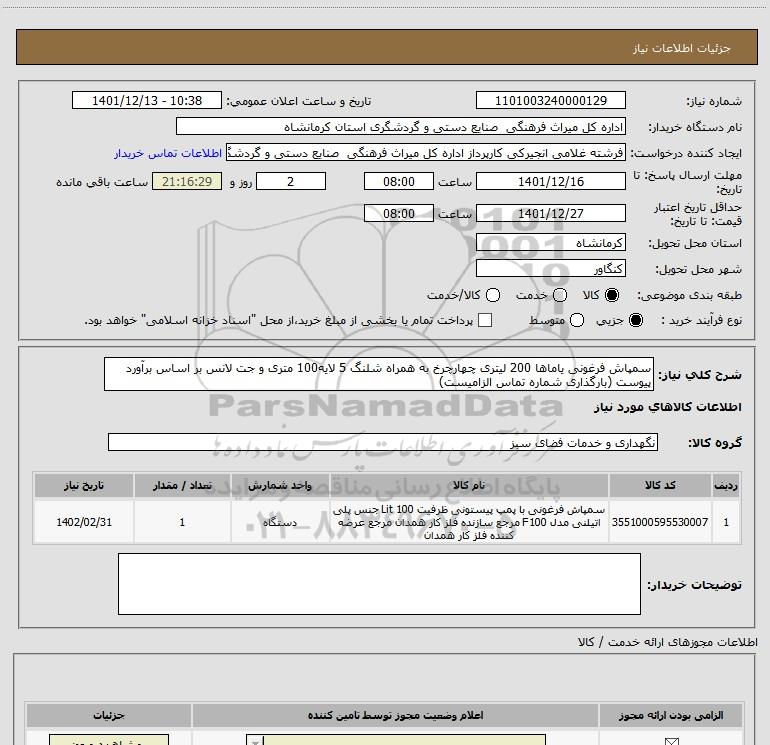Screen dimensions: 770x745
Task: Click the جزئیات اطلاعات نیاز page title
Action: [x=682, y=48]
